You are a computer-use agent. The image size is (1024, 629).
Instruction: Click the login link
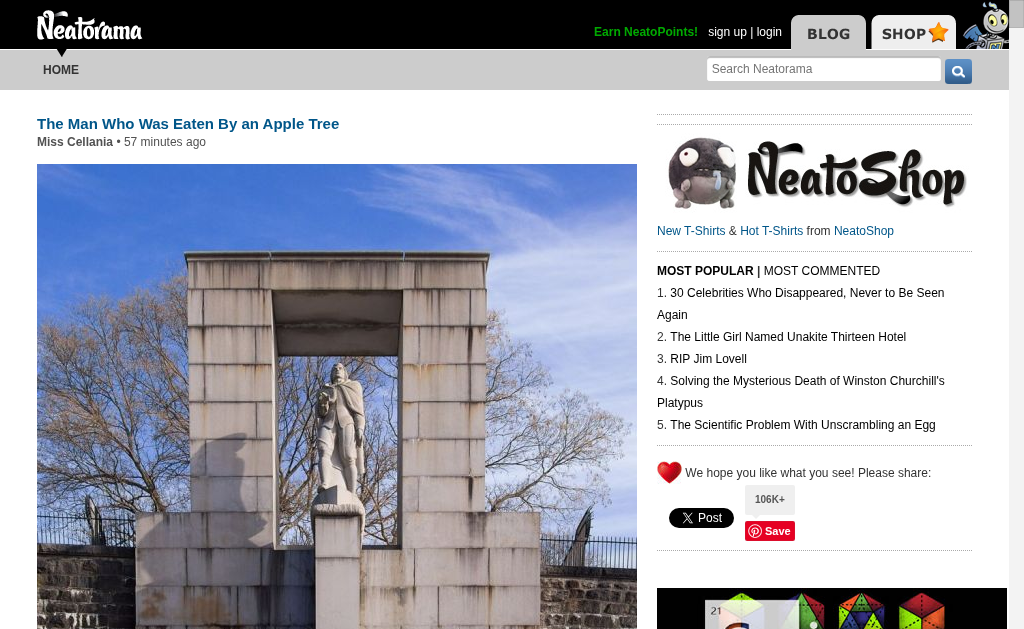click(x=769, y=32)
